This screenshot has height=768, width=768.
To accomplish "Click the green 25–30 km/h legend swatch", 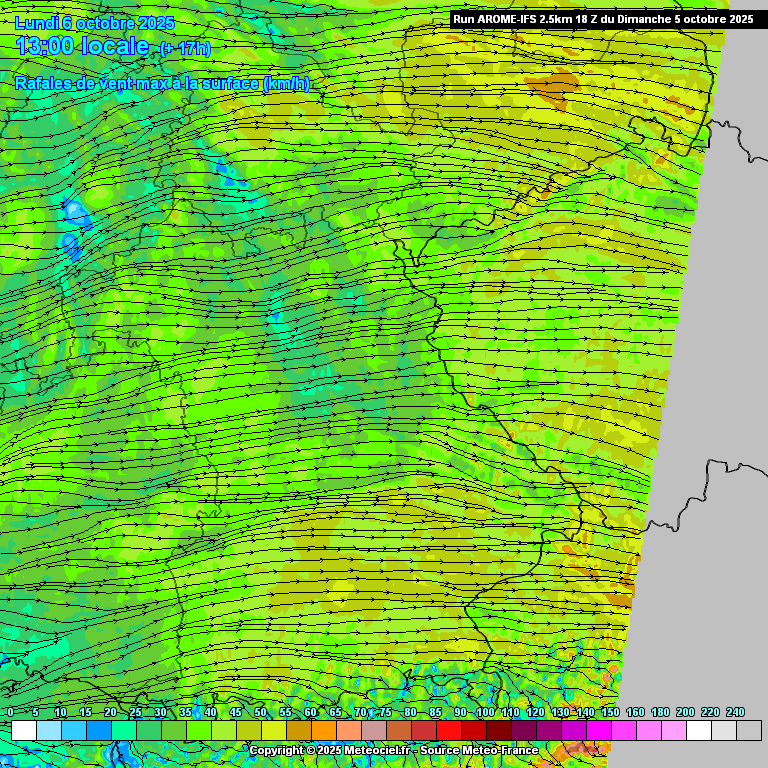I will (x=148, y=730).
